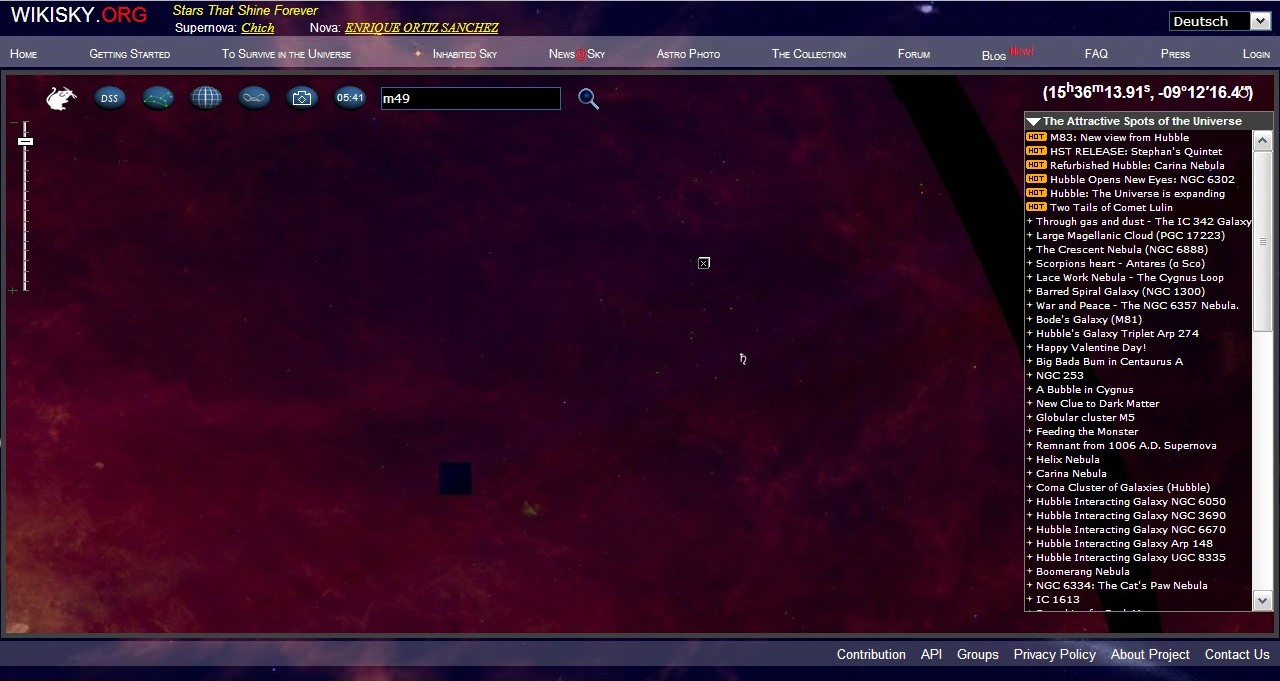Screen dimensions: 1280x681
Task: Select the Helix Nebula entry
Action: pos(1067,460)
